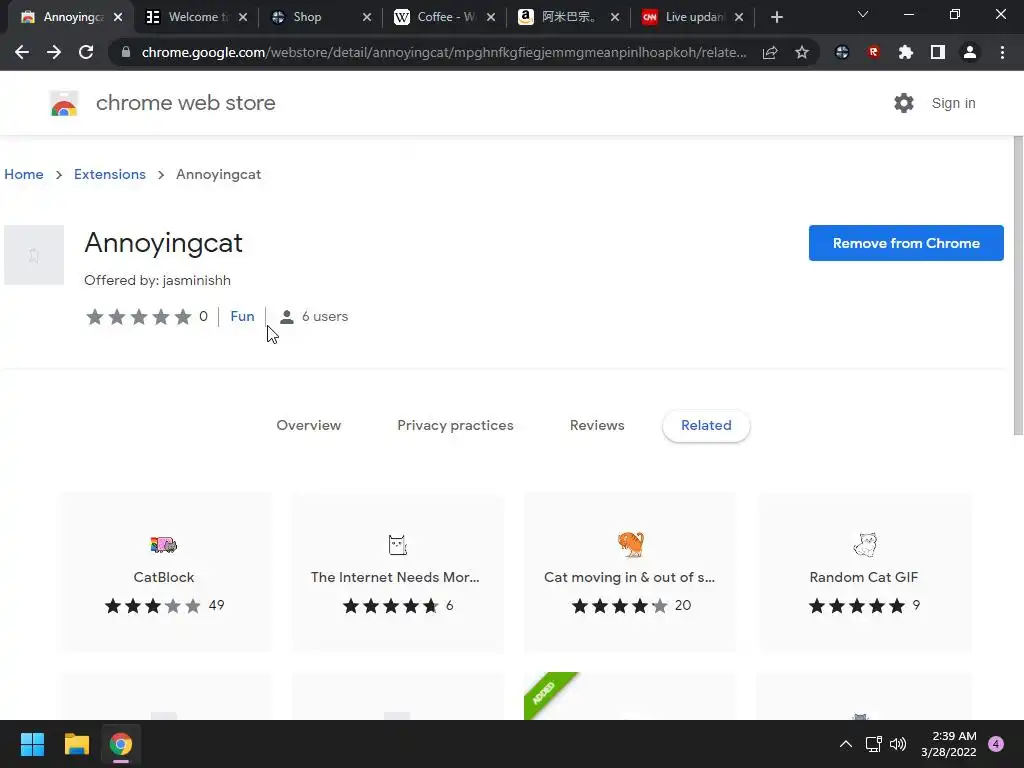This screenshot has width=1024, height=768.
Task: Open the Chrome profile menu
Action: coord(970,52)
